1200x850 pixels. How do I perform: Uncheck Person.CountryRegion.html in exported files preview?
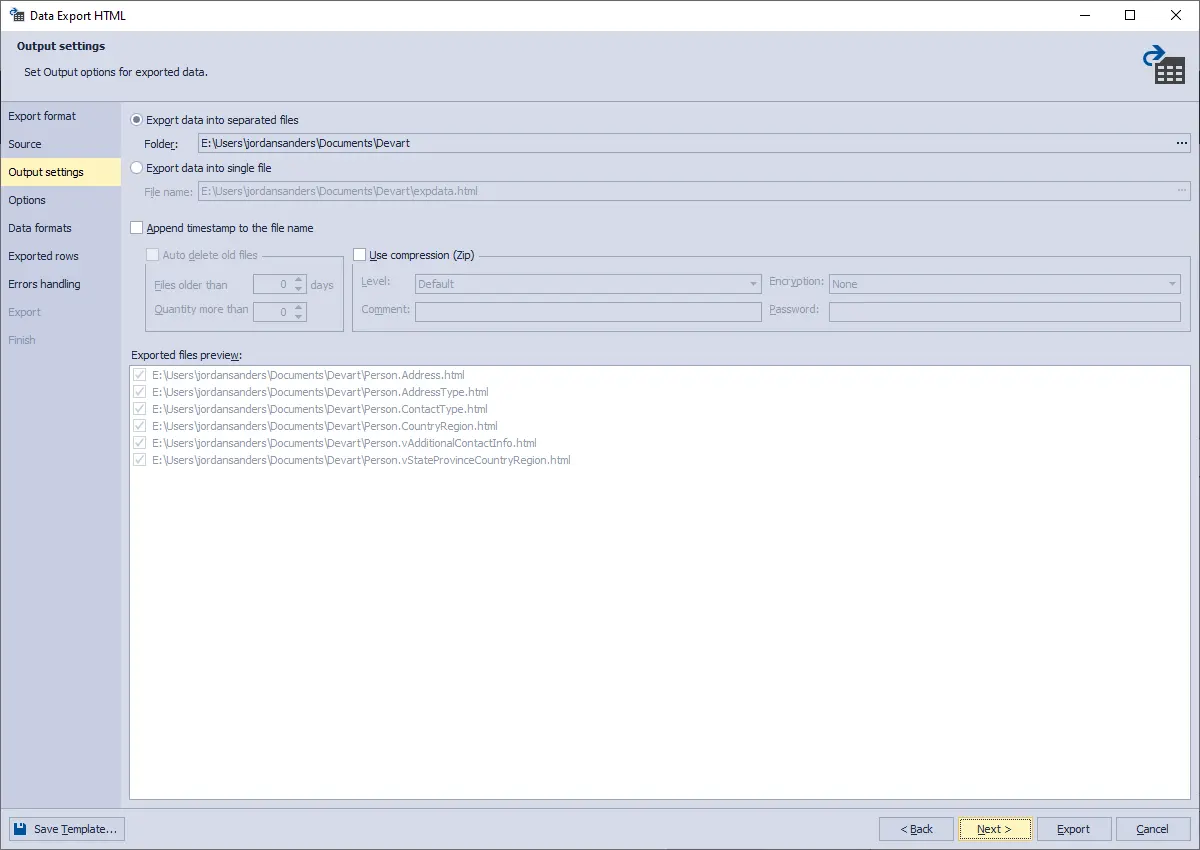(140, 426)
